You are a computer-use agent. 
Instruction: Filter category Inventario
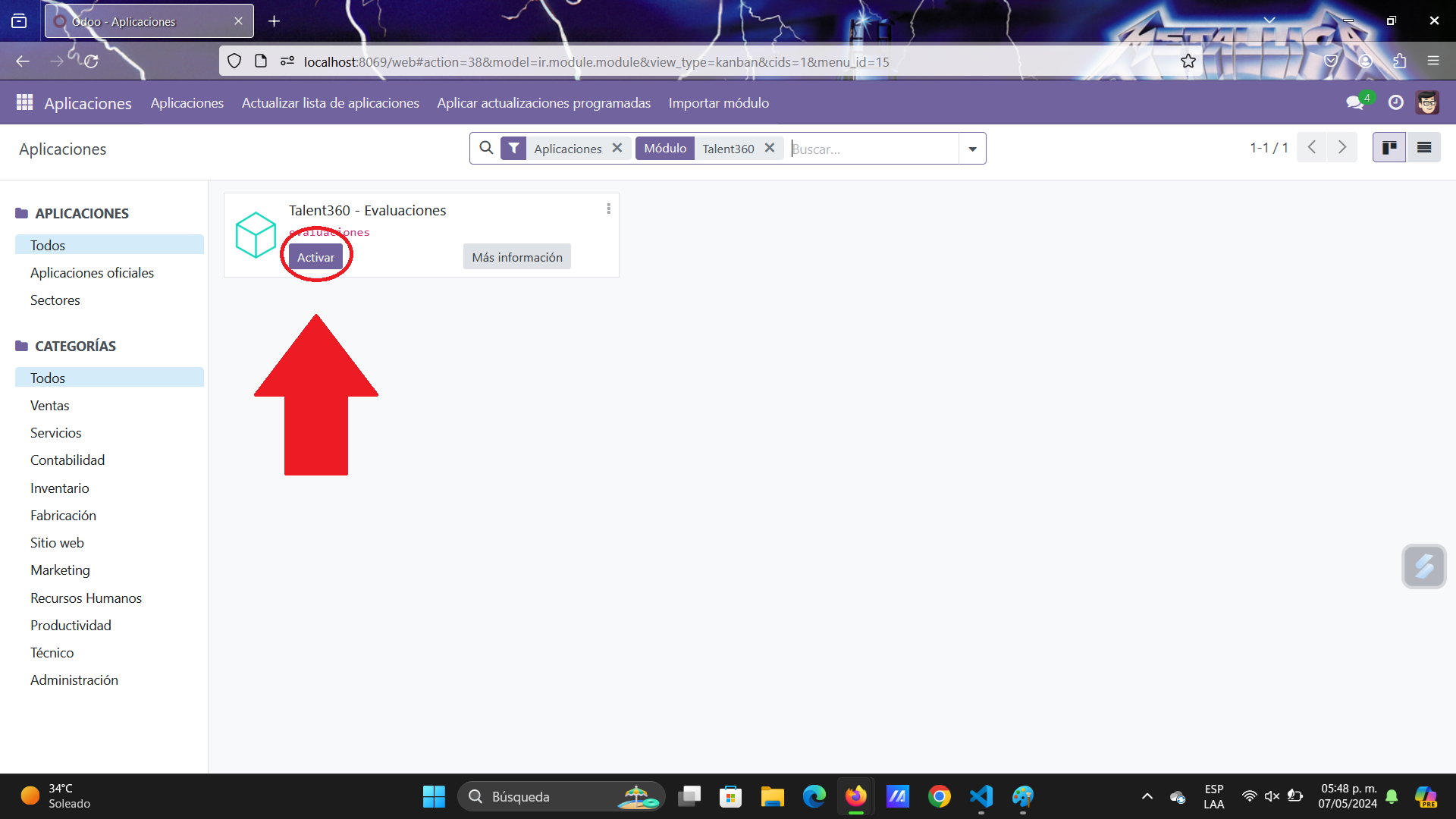point(109,488)
